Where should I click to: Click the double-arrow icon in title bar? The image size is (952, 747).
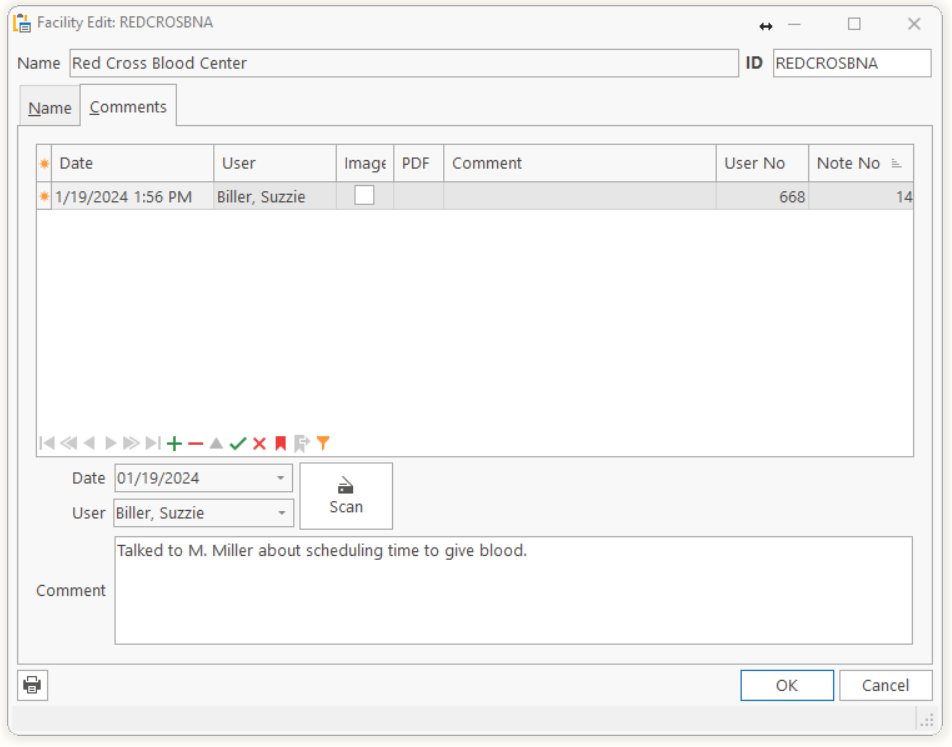(x=766, y=26)
